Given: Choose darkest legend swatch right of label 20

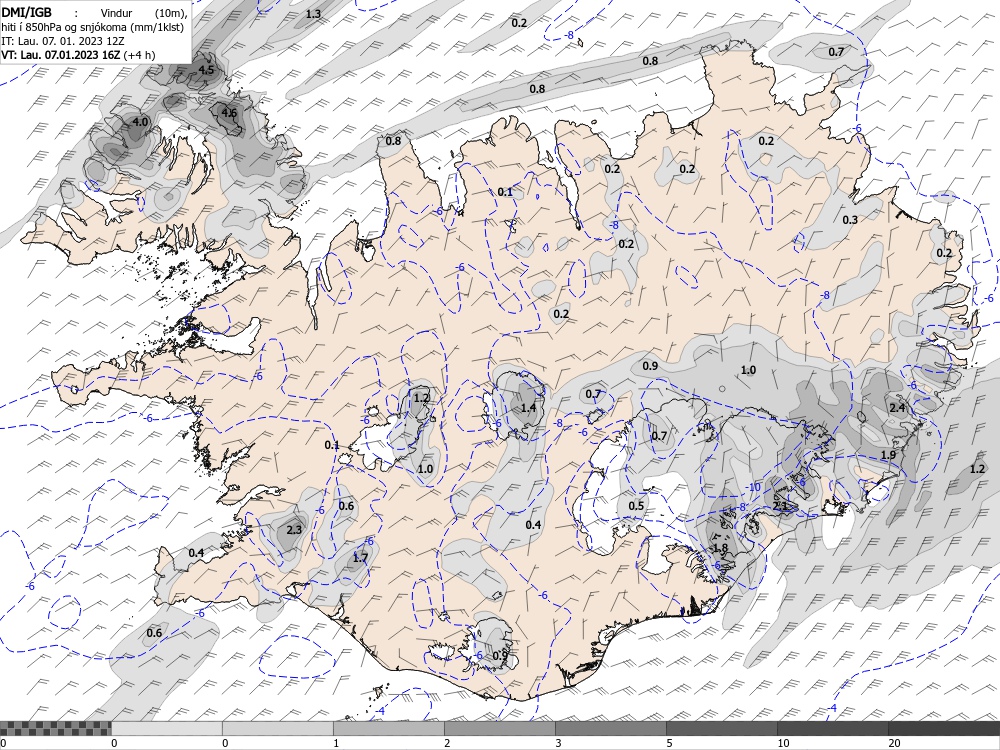Looking at the screenshot, I should (x=944, y=728).
